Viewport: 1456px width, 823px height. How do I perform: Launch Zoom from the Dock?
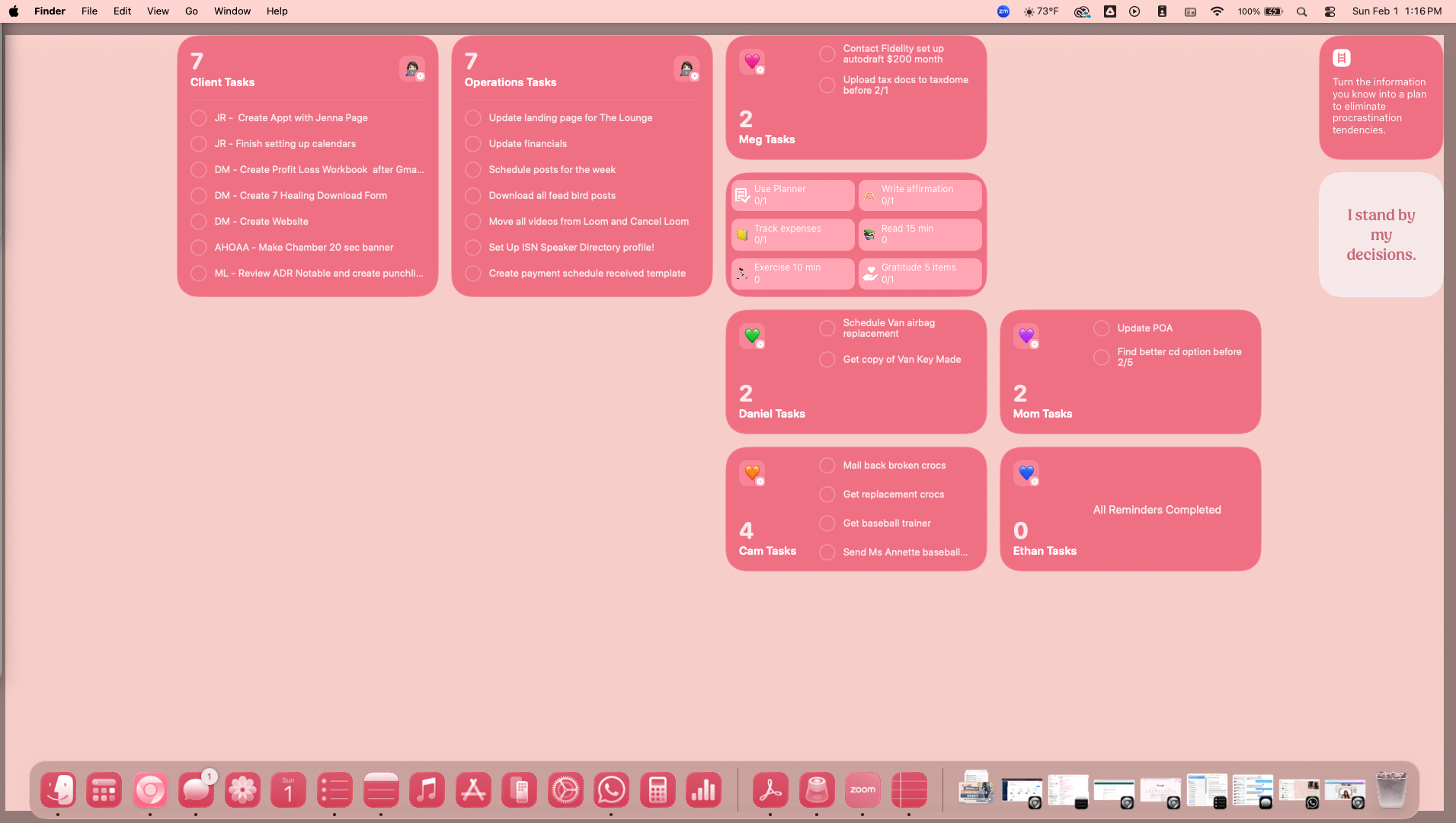pyautogui.click(x=862, y=789)
